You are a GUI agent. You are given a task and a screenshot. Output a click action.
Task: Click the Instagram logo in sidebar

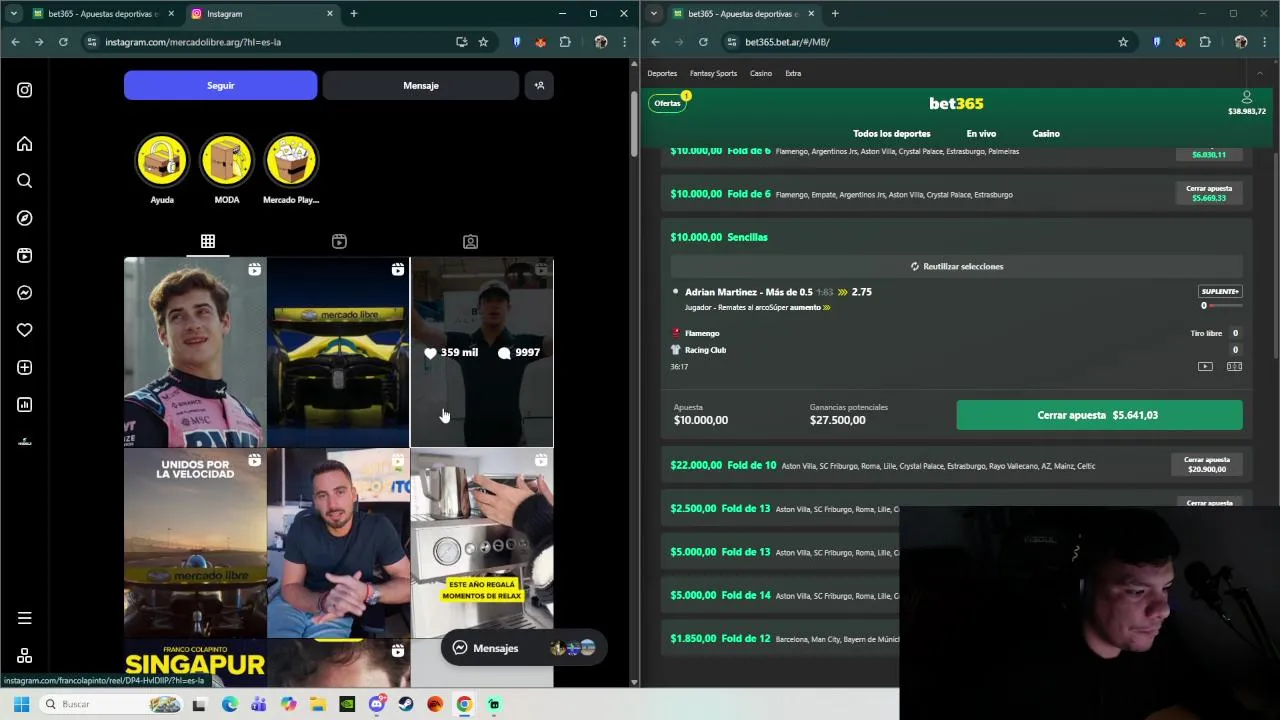tap(24, 90)
